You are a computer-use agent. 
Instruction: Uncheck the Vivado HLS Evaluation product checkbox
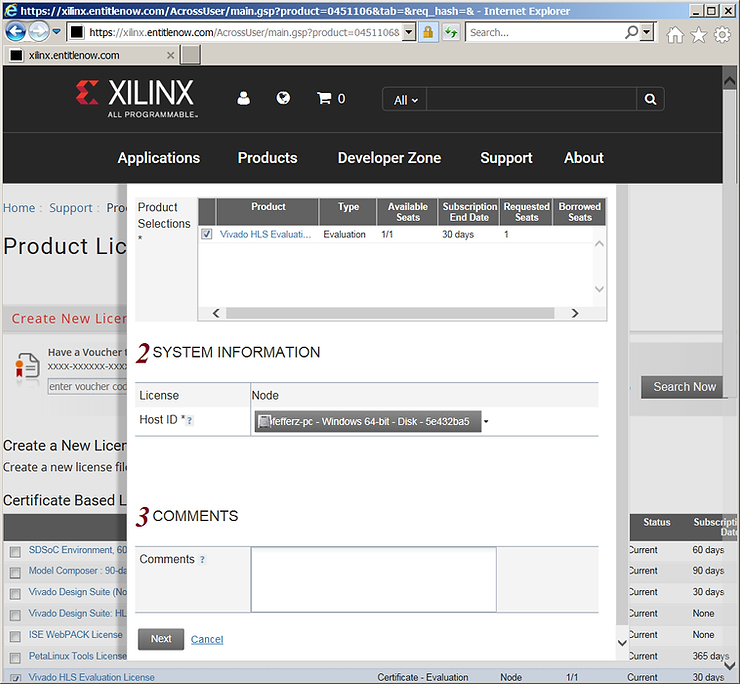(x=207, y=234)
